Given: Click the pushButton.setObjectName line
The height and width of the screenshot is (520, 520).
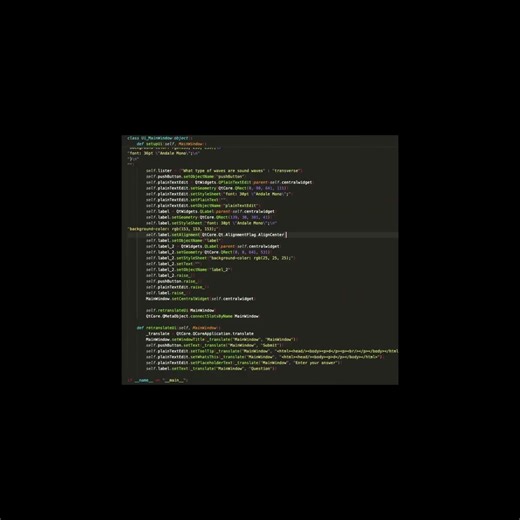Looking at the screenshot, I should (x=196, y=176).
